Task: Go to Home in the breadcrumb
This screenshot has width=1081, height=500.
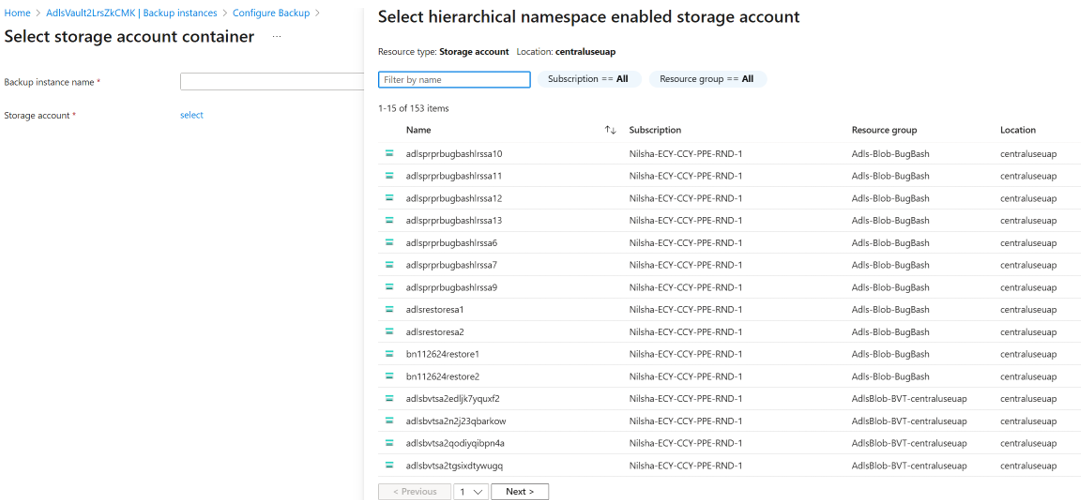Action: [x=17, y=13]
